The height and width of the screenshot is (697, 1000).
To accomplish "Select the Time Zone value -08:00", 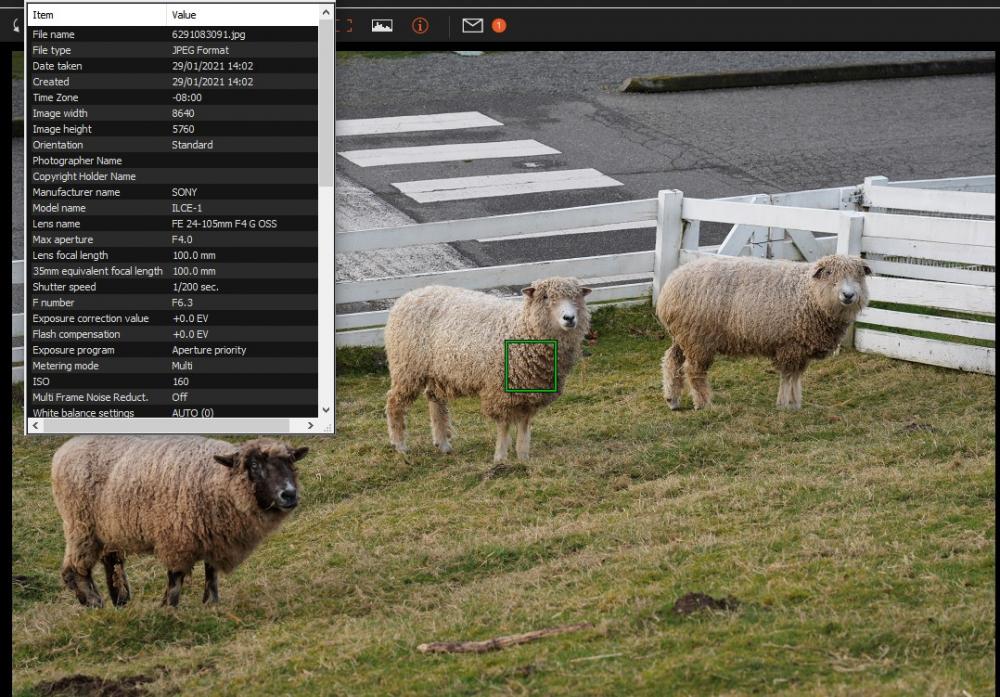I will 187,98.
